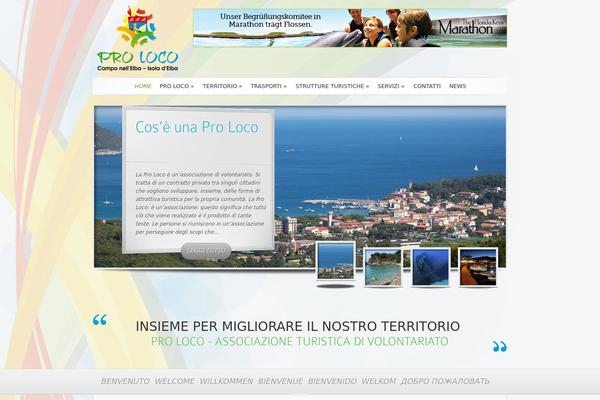Select the first slider thumbnail of the town view
Screen dimensions: 600x400
coord(336,261)
